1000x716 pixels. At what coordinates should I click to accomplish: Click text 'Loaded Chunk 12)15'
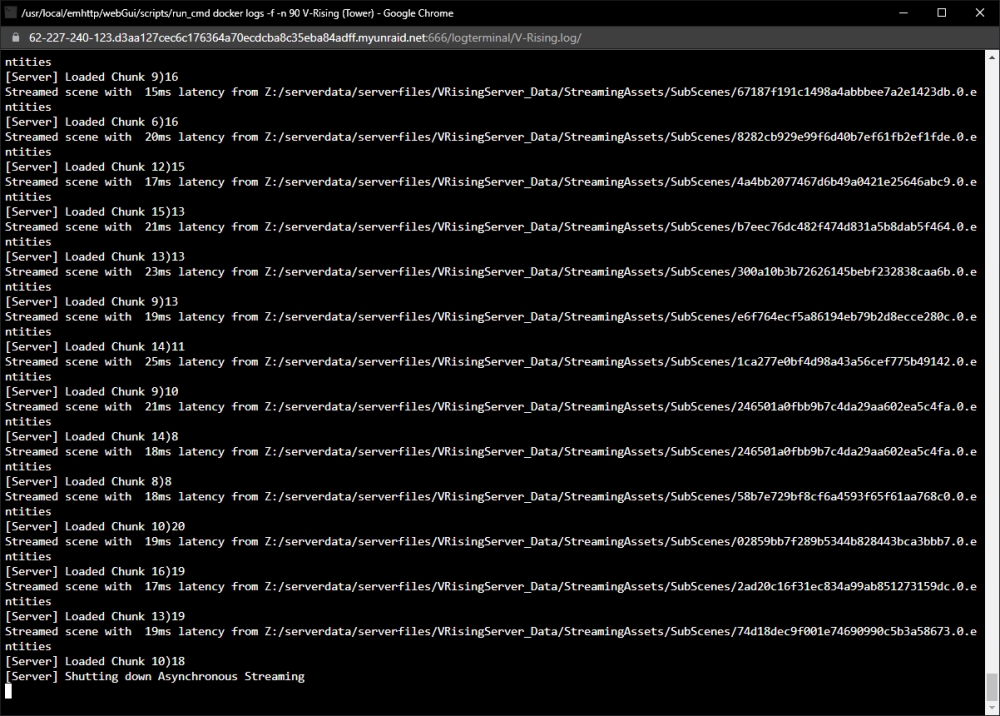[x=125, y=166]
